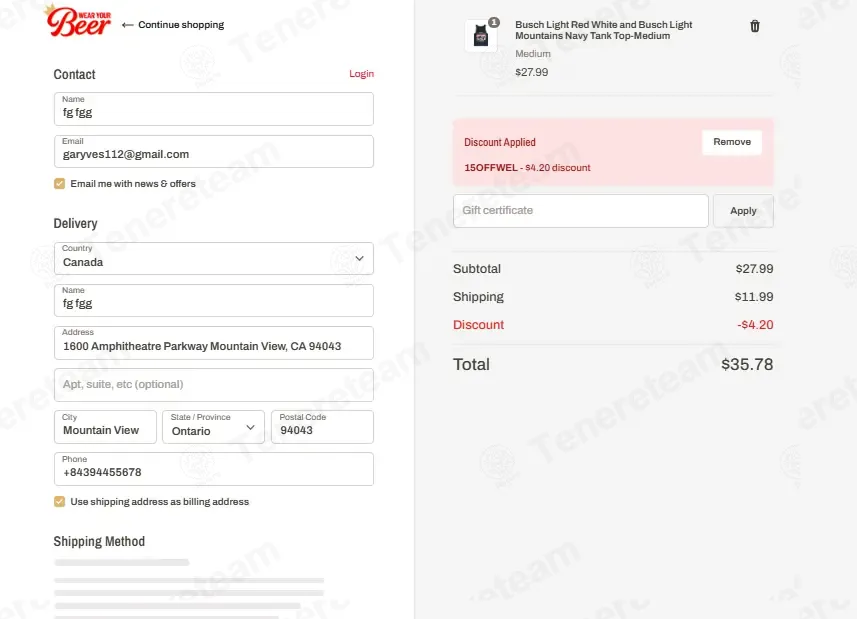Click the delivery Address field
The image size is (857, 619).
(x=214, y=343)
